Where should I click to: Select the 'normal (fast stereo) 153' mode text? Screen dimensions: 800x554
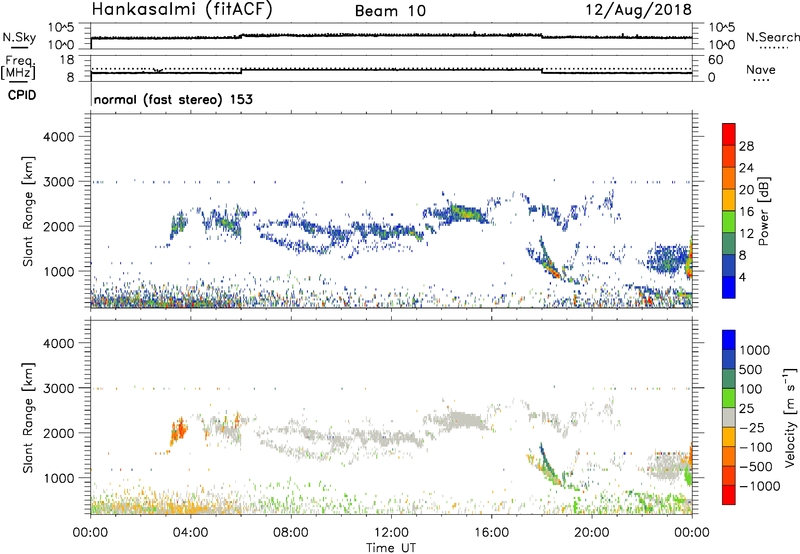tap(173, 99)
